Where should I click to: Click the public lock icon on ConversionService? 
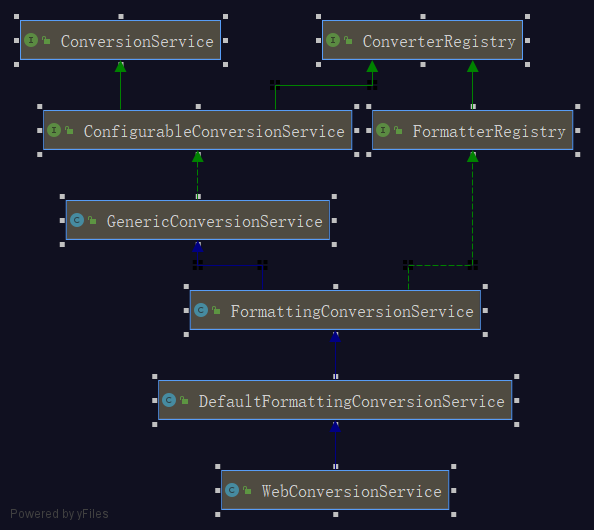(x=46, y=40)
